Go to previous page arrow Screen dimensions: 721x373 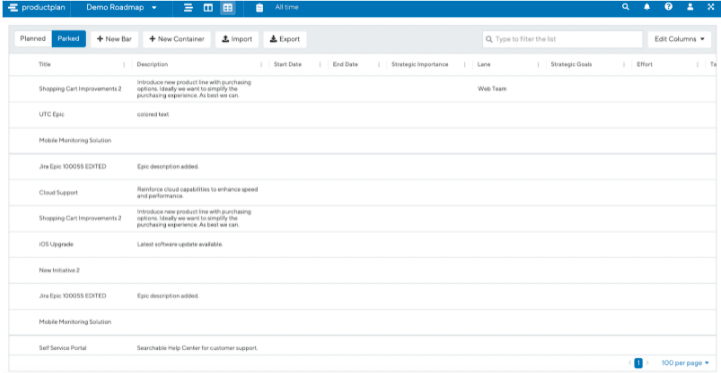click(x=629, y=363)
